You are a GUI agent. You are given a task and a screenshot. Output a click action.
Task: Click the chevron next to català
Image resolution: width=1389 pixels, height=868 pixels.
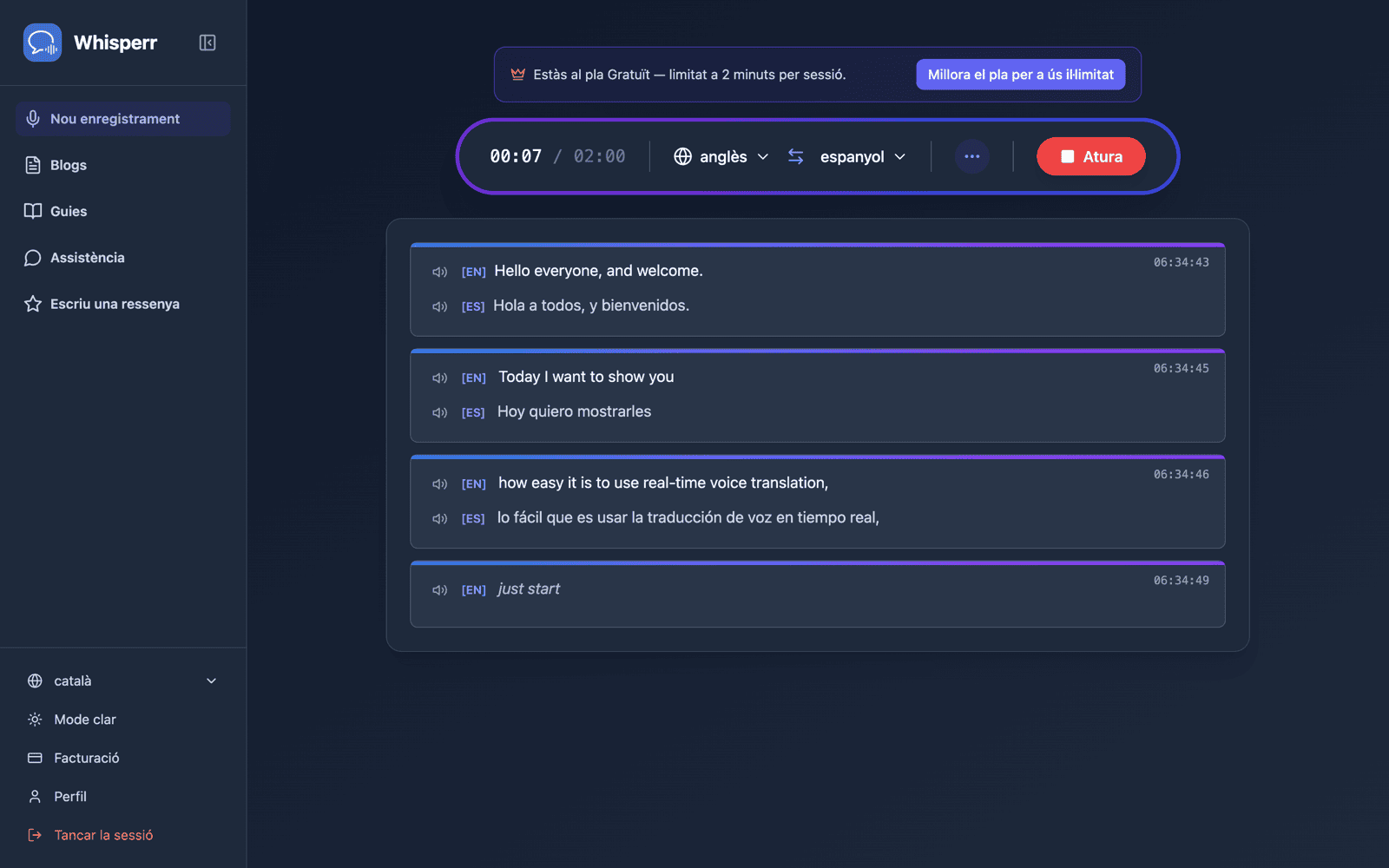point(211,681)
